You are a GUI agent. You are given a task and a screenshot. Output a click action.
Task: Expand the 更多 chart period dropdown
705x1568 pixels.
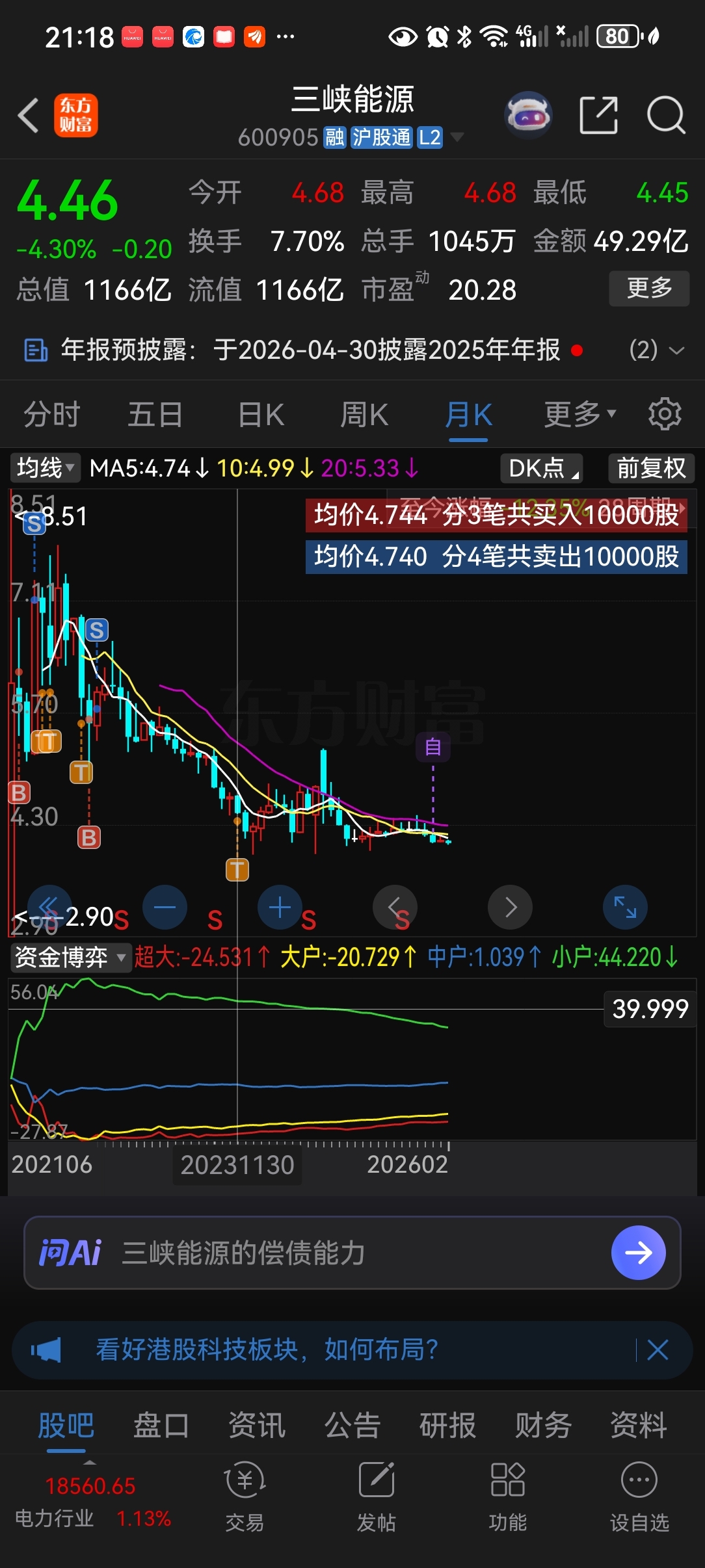pos(580,414)
